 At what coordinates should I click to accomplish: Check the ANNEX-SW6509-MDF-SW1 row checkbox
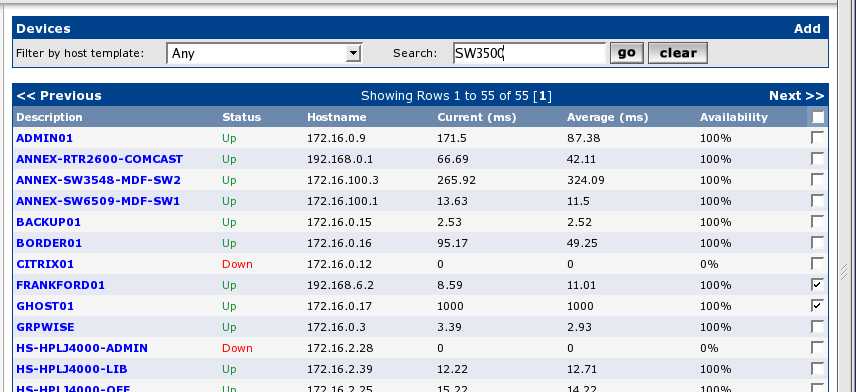coord(817,201)
